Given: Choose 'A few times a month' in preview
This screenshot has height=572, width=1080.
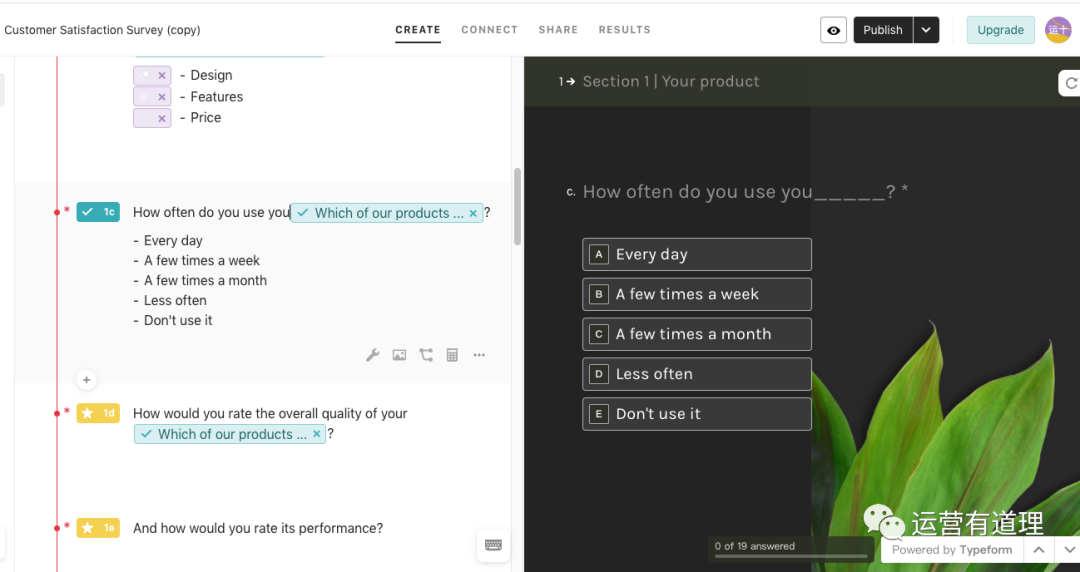Looking at the screenshot, I should [697, 334].
